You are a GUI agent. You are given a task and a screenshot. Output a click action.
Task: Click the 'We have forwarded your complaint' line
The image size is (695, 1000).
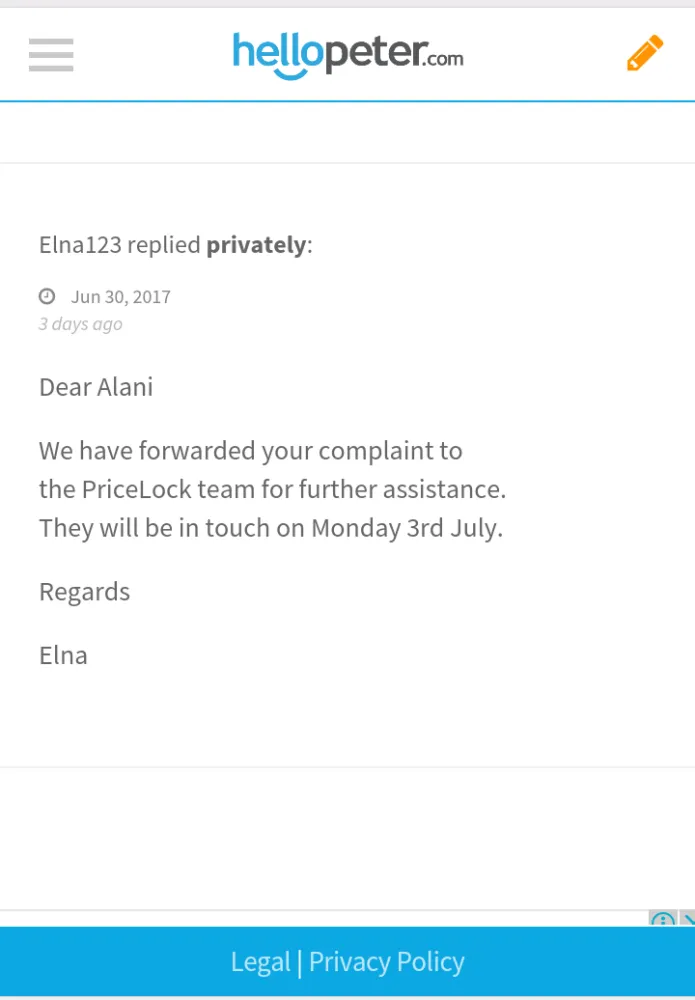tap(250, 451)
